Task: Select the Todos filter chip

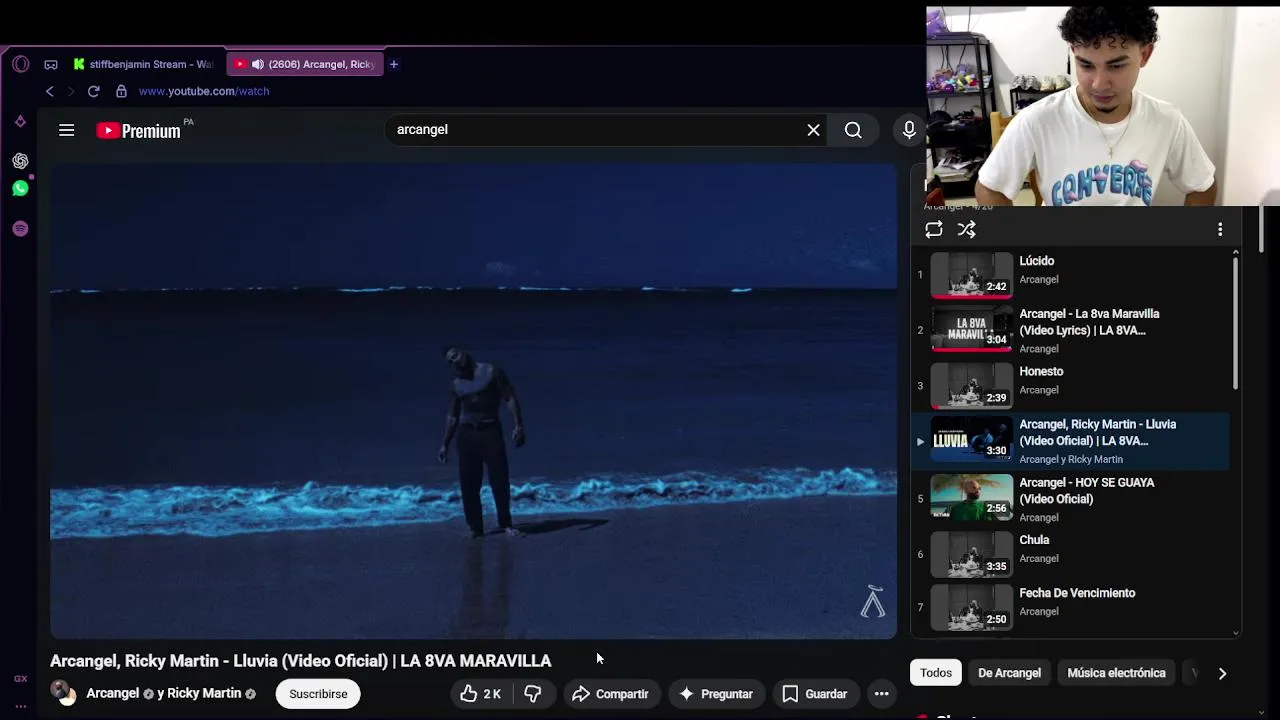Action: point(936,673)
